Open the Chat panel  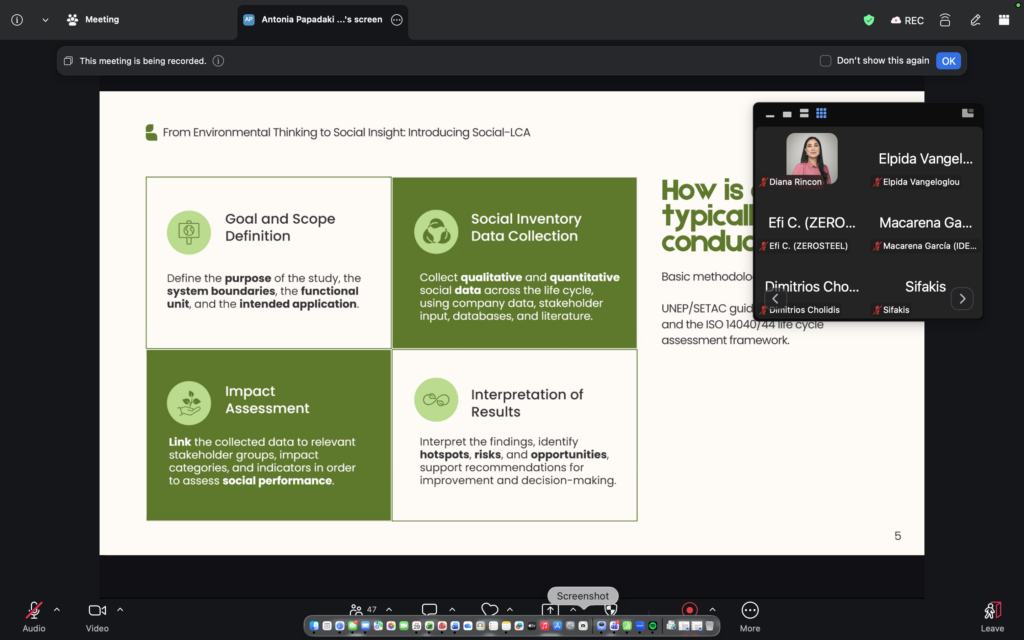pos(429,610)
